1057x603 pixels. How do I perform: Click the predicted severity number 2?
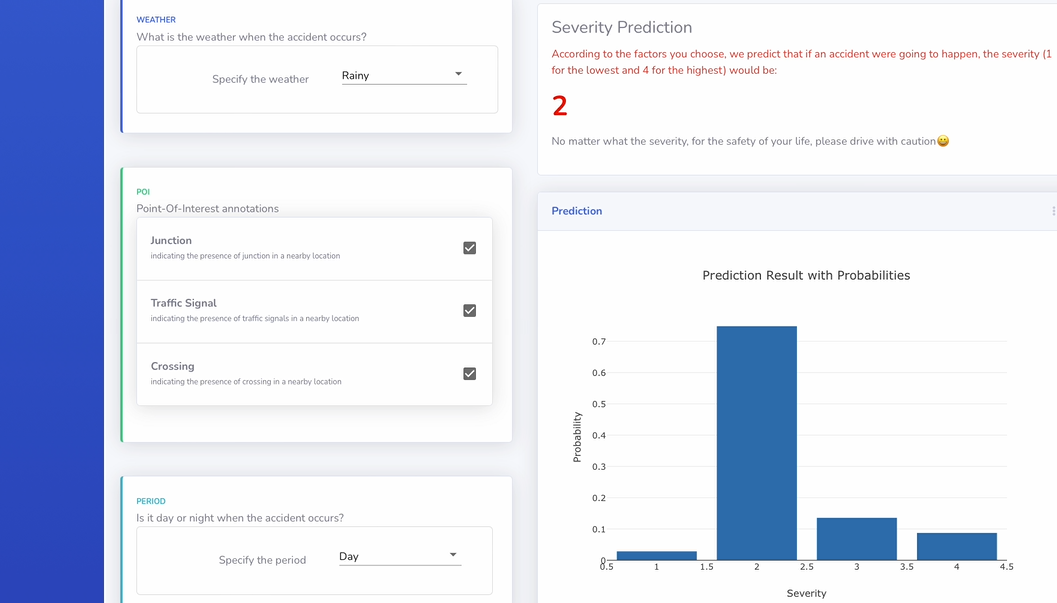[x=560, y=106]
